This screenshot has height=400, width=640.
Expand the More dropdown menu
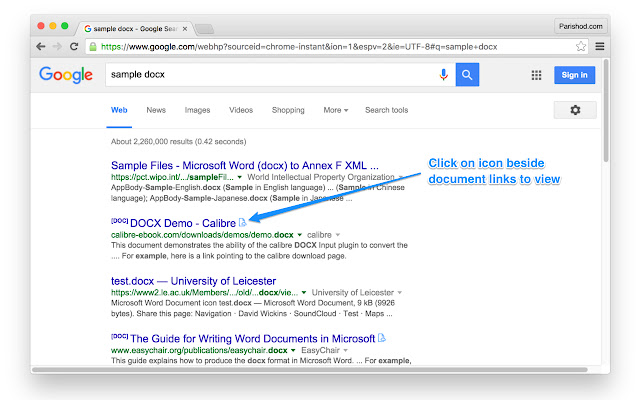(336, 110)
